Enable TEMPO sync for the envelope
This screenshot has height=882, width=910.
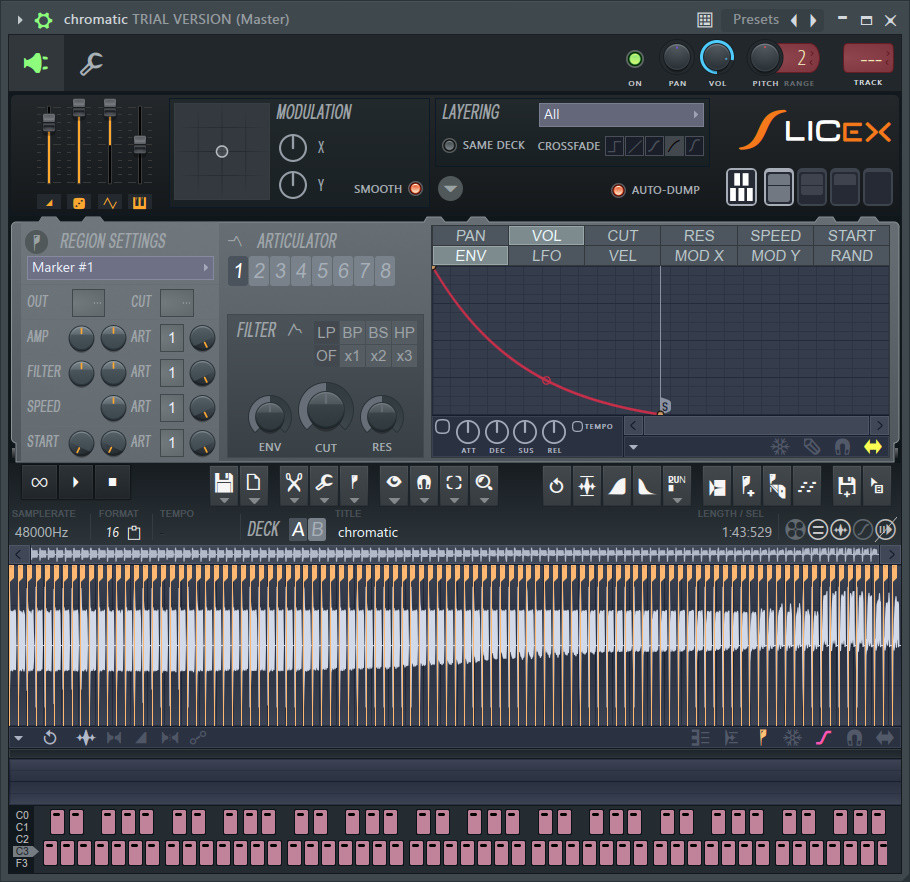(575, 425)
